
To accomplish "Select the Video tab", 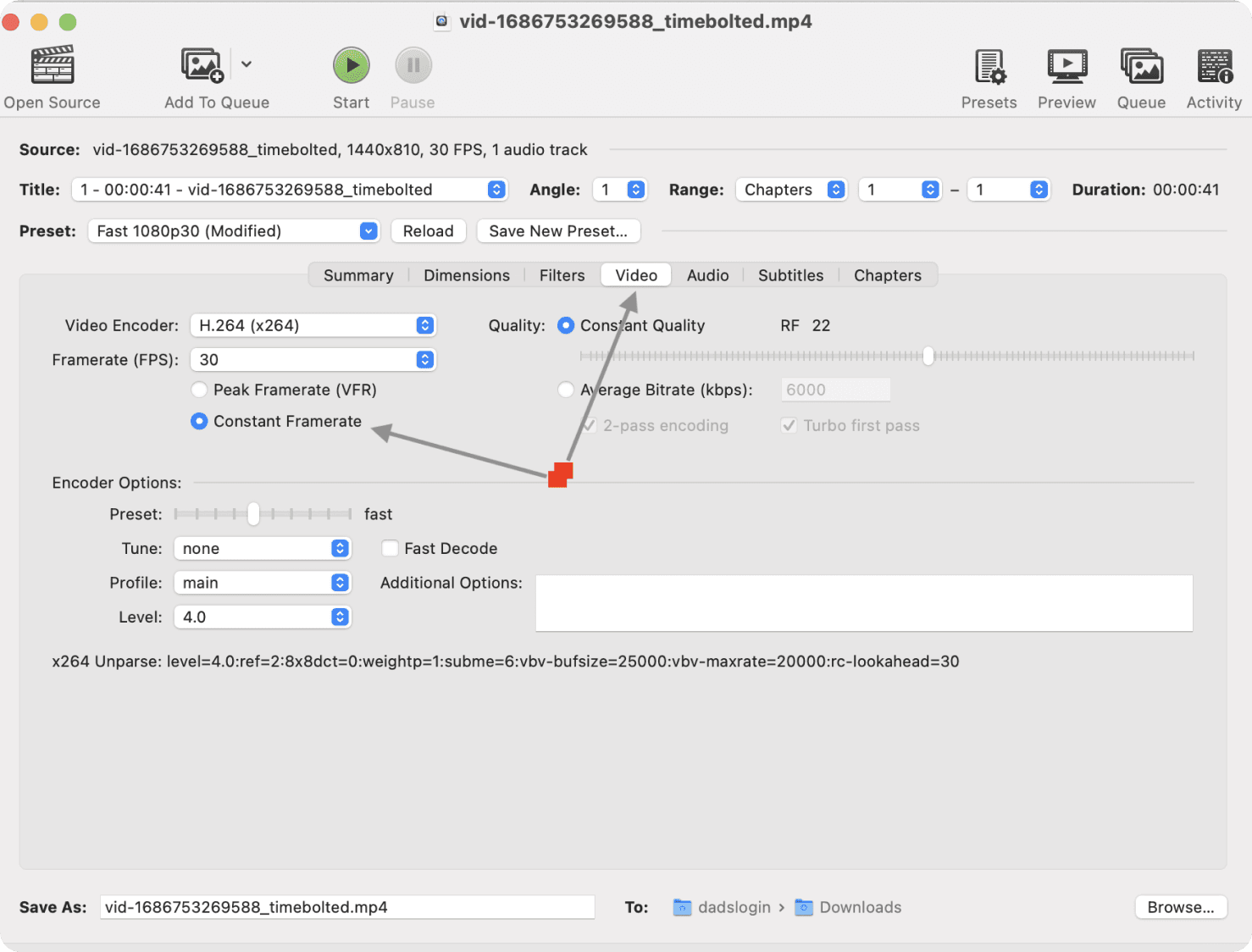I will [636, 275].
